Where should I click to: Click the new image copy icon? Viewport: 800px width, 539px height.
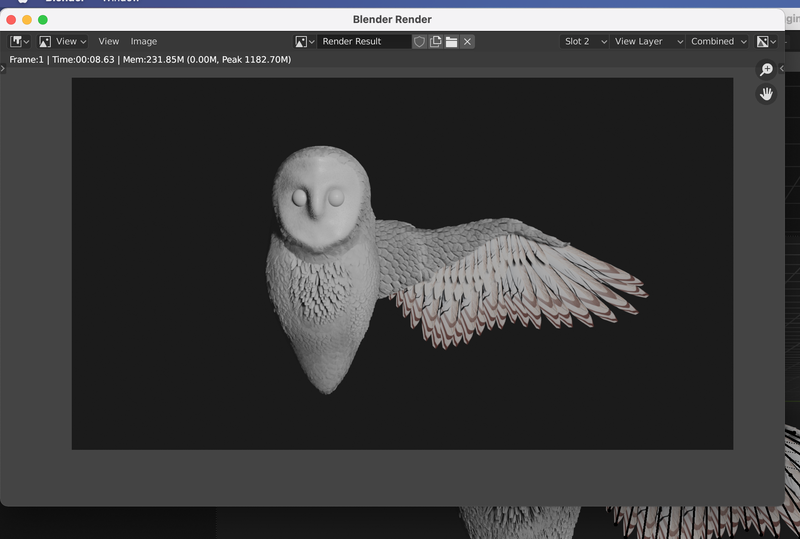435,41
